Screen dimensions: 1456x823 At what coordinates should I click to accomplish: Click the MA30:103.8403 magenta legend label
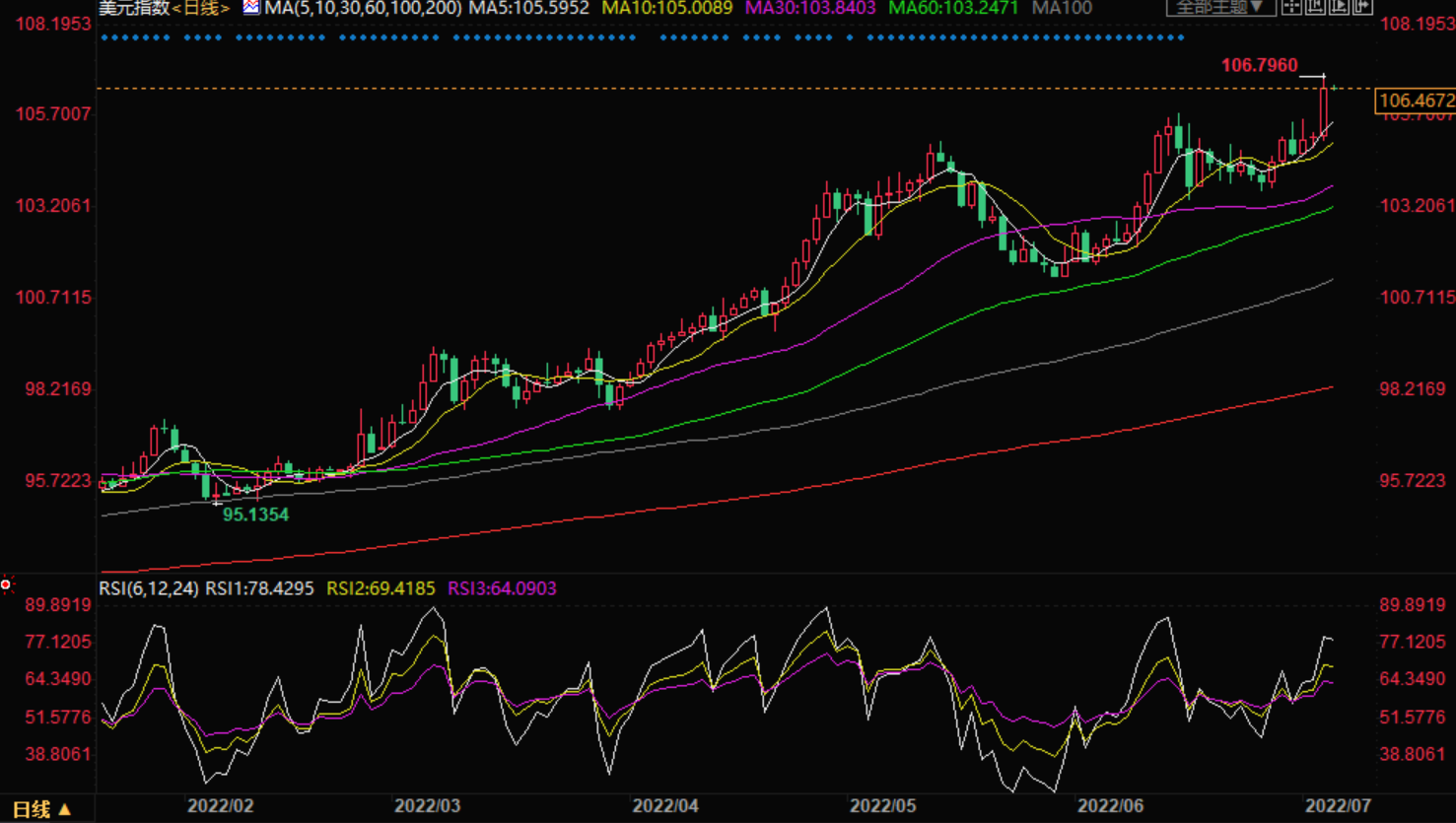[x=810, y=8]
